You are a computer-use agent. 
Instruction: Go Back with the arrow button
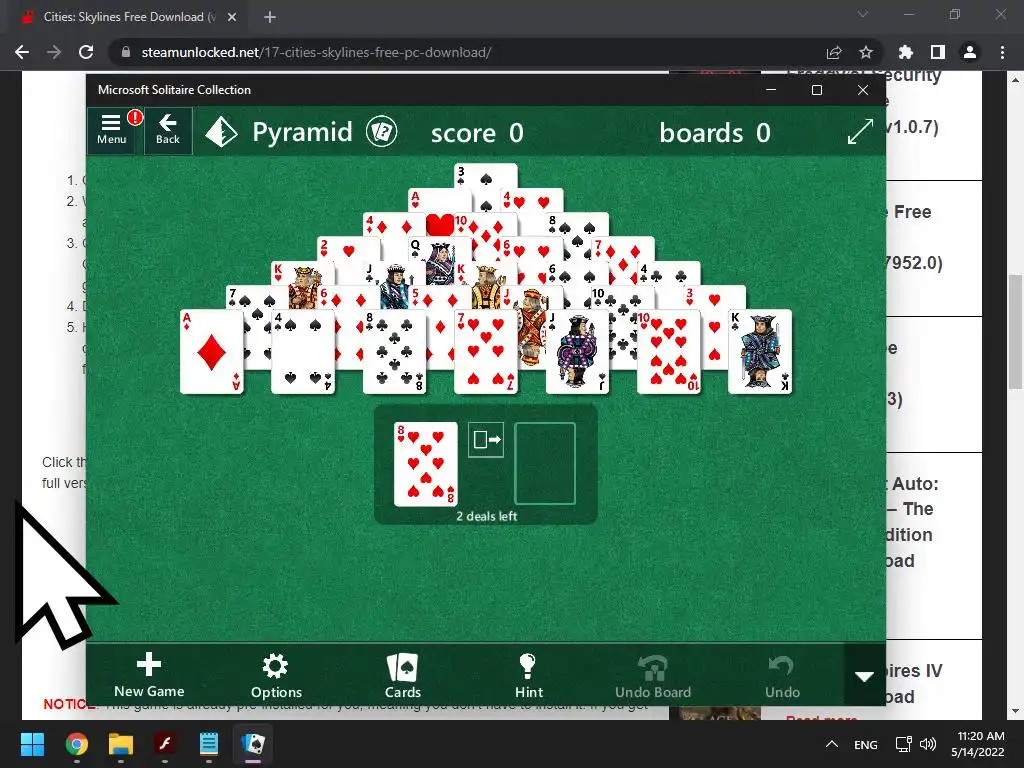tap(168, 131)
